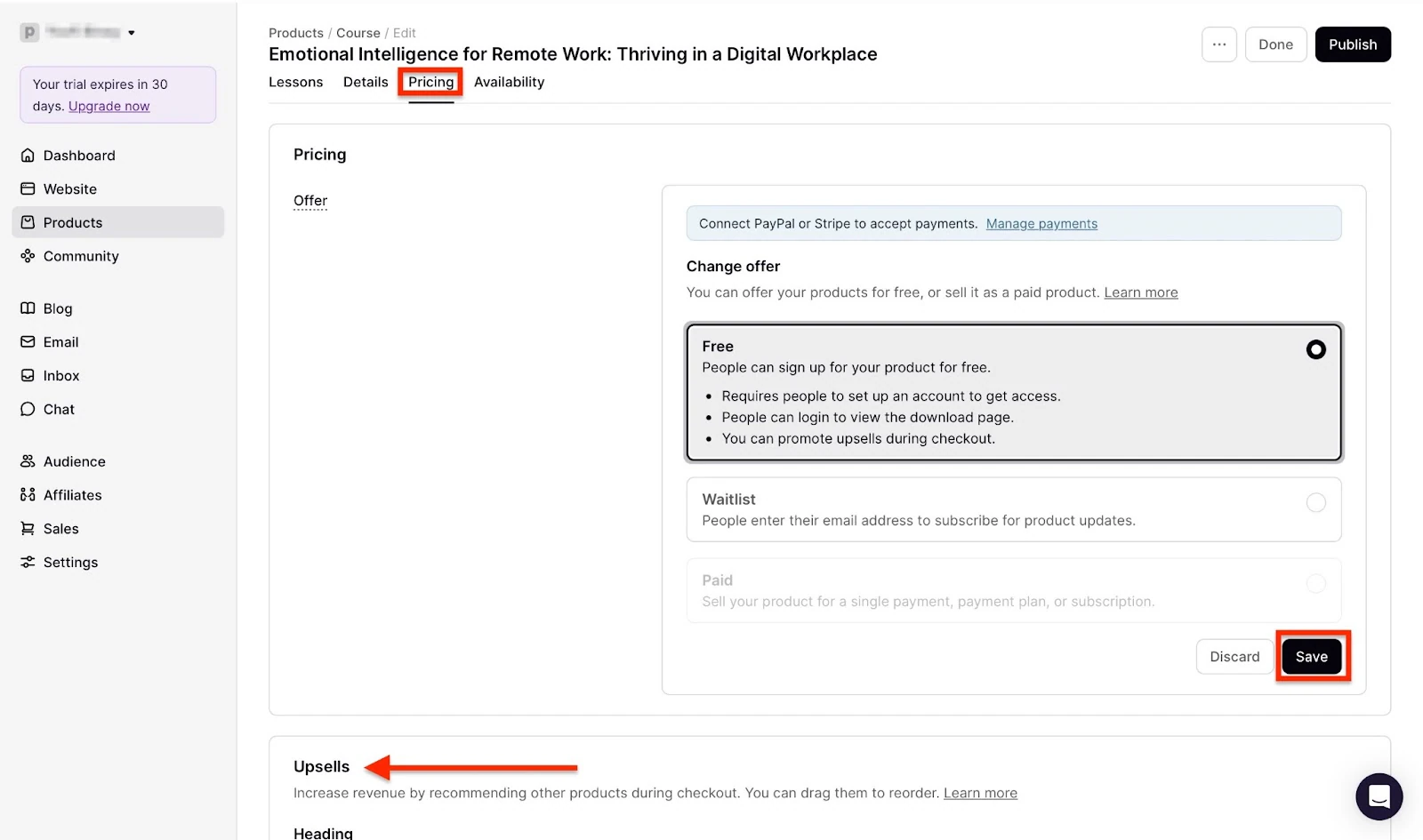Open Affiliates from the sidebar
Image resolution: width=1423 pixels, height=840 pixels.
117,495
